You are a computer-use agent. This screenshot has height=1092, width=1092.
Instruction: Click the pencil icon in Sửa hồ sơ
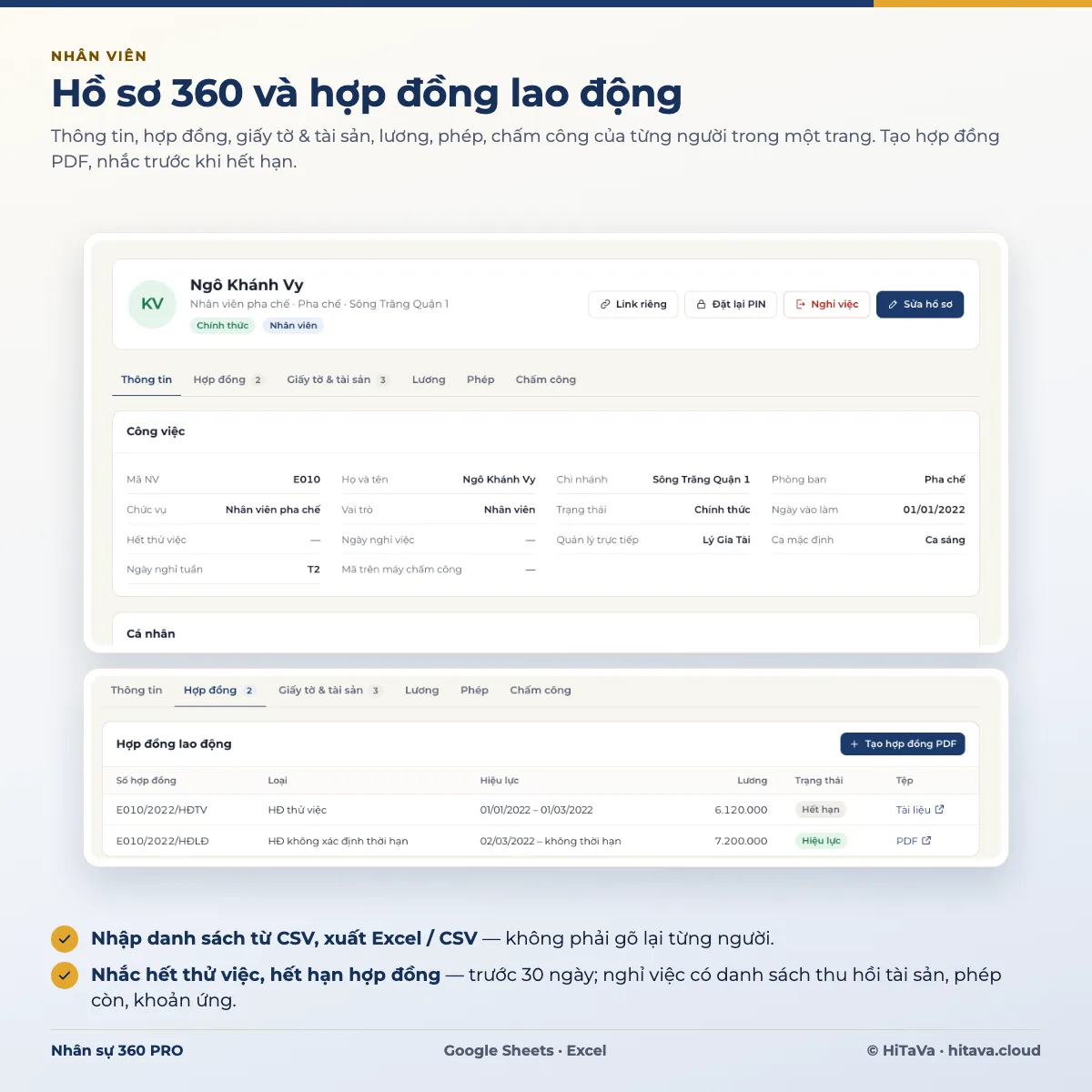point(893,305)
